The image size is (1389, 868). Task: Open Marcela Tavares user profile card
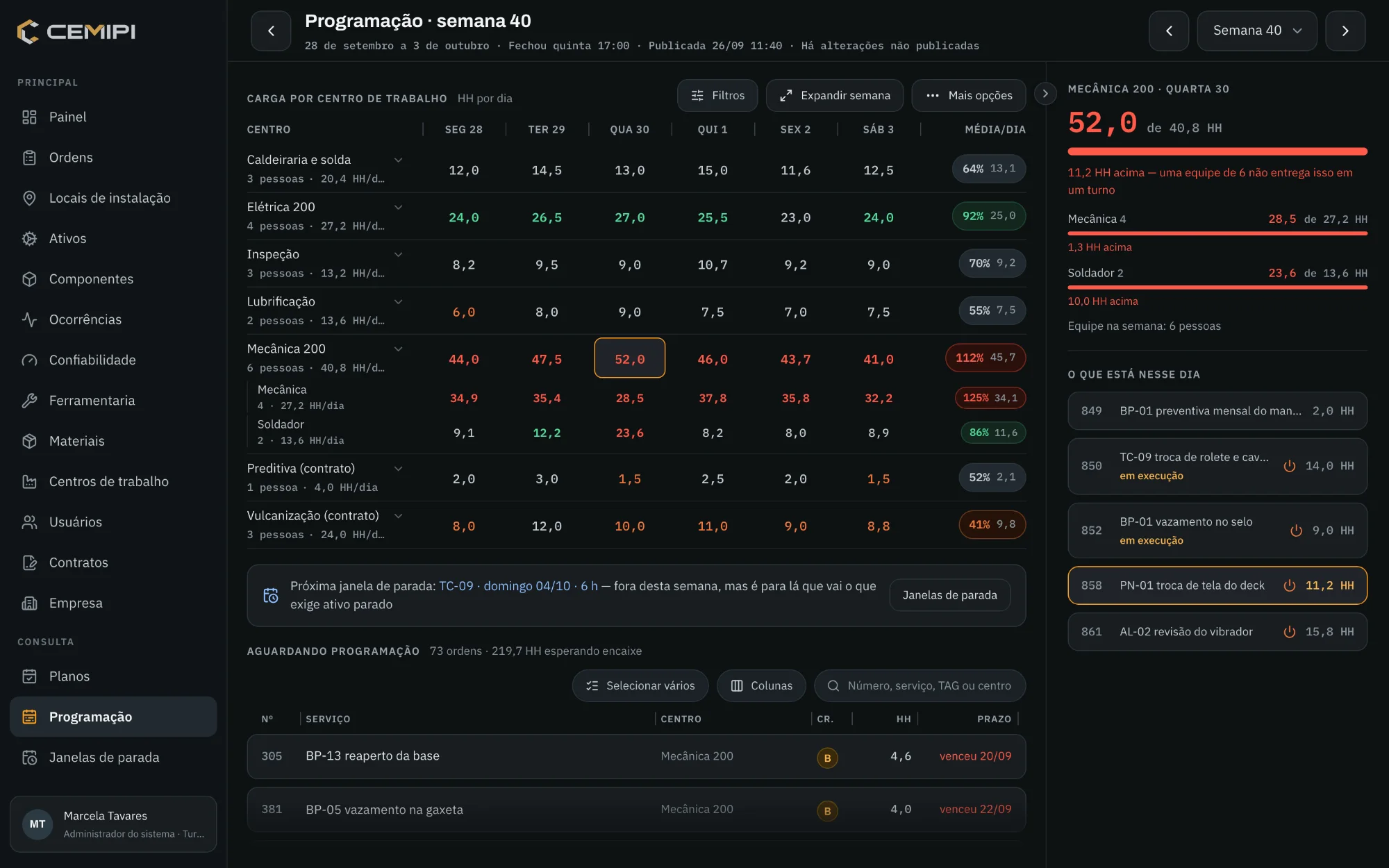point(113,824)
